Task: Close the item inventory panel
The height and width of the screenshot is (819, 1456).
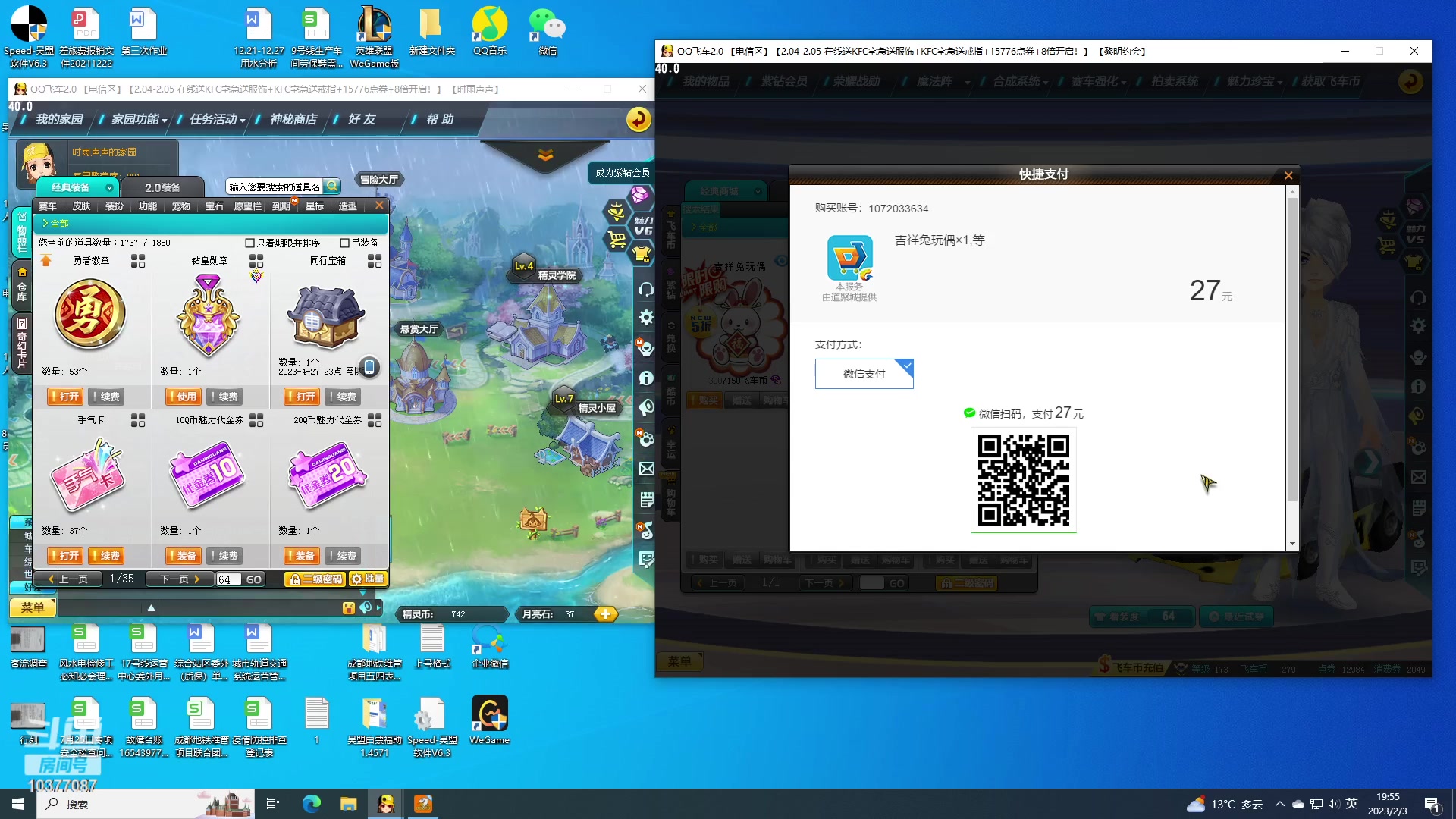Action: (x=379, y=206)
